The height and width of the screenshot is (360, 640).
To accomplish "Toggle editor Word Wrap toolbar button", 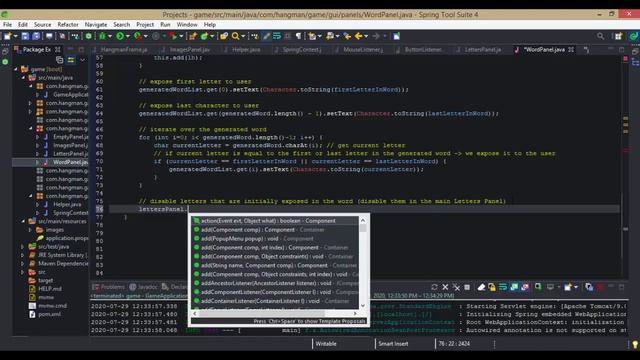I will click(277, 36).
